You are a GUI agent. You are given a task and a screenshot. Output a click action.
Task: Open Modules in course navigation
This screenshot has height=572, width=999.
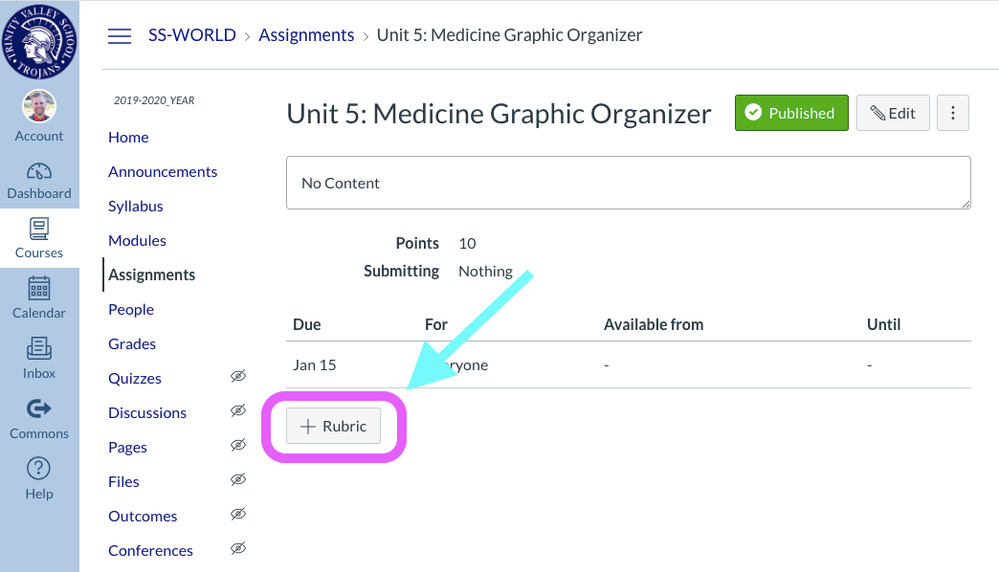(x=137, y=240)
